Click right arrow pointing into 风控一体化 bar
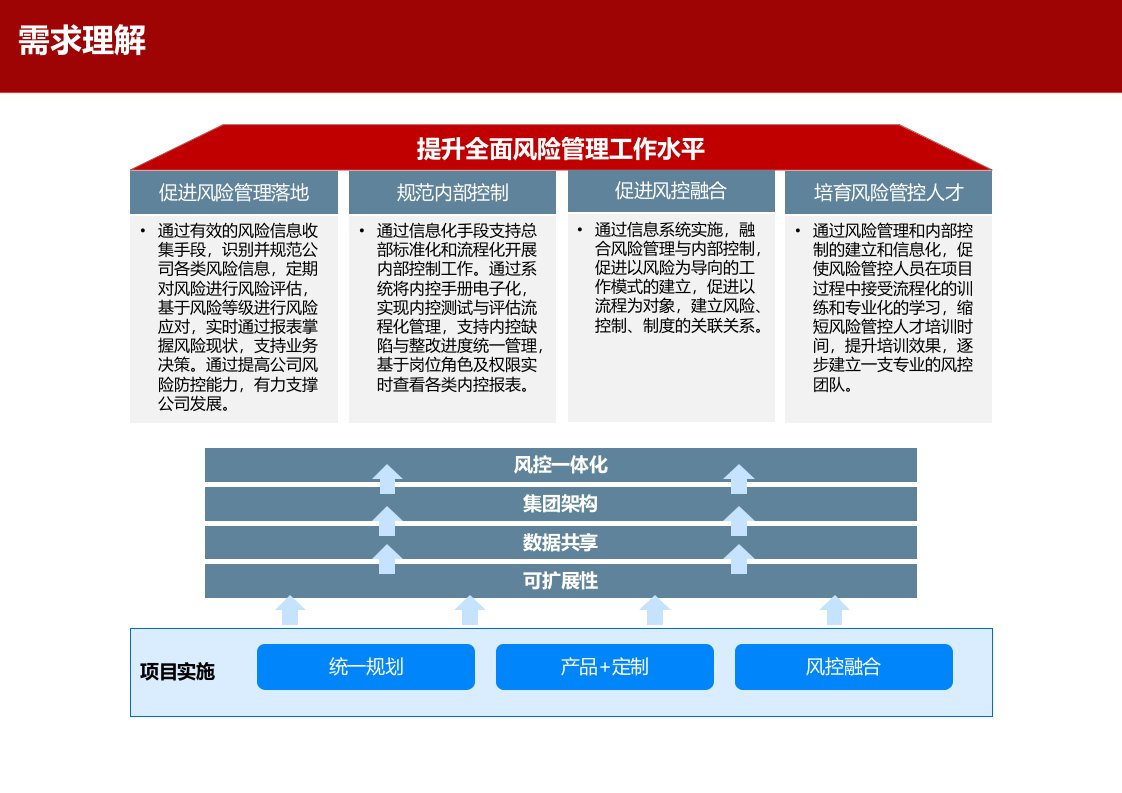This screenshot has width=1122, height=793. tap(738, 479)
